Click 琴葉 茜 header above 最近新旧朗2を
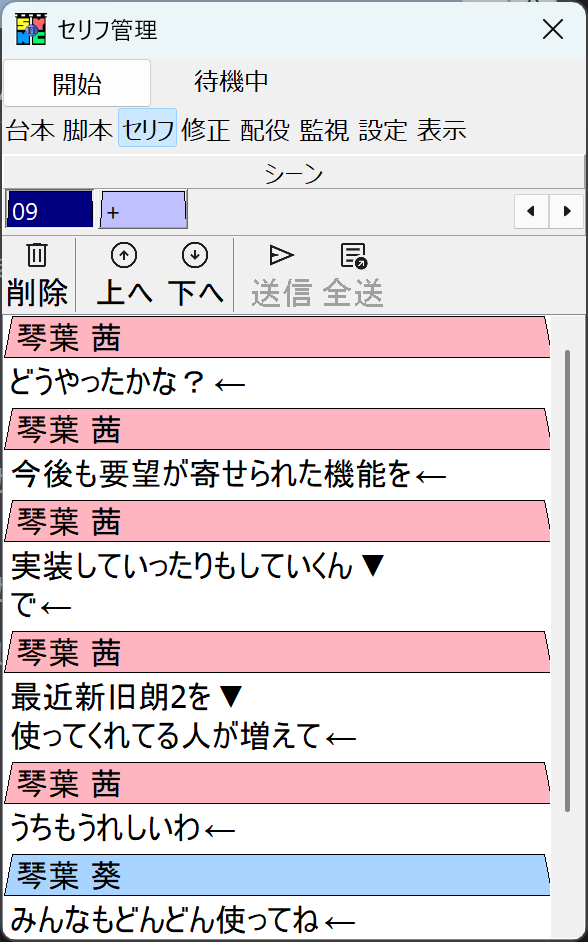The width and height of the screenshot is (588, 942). coord(277,652)
